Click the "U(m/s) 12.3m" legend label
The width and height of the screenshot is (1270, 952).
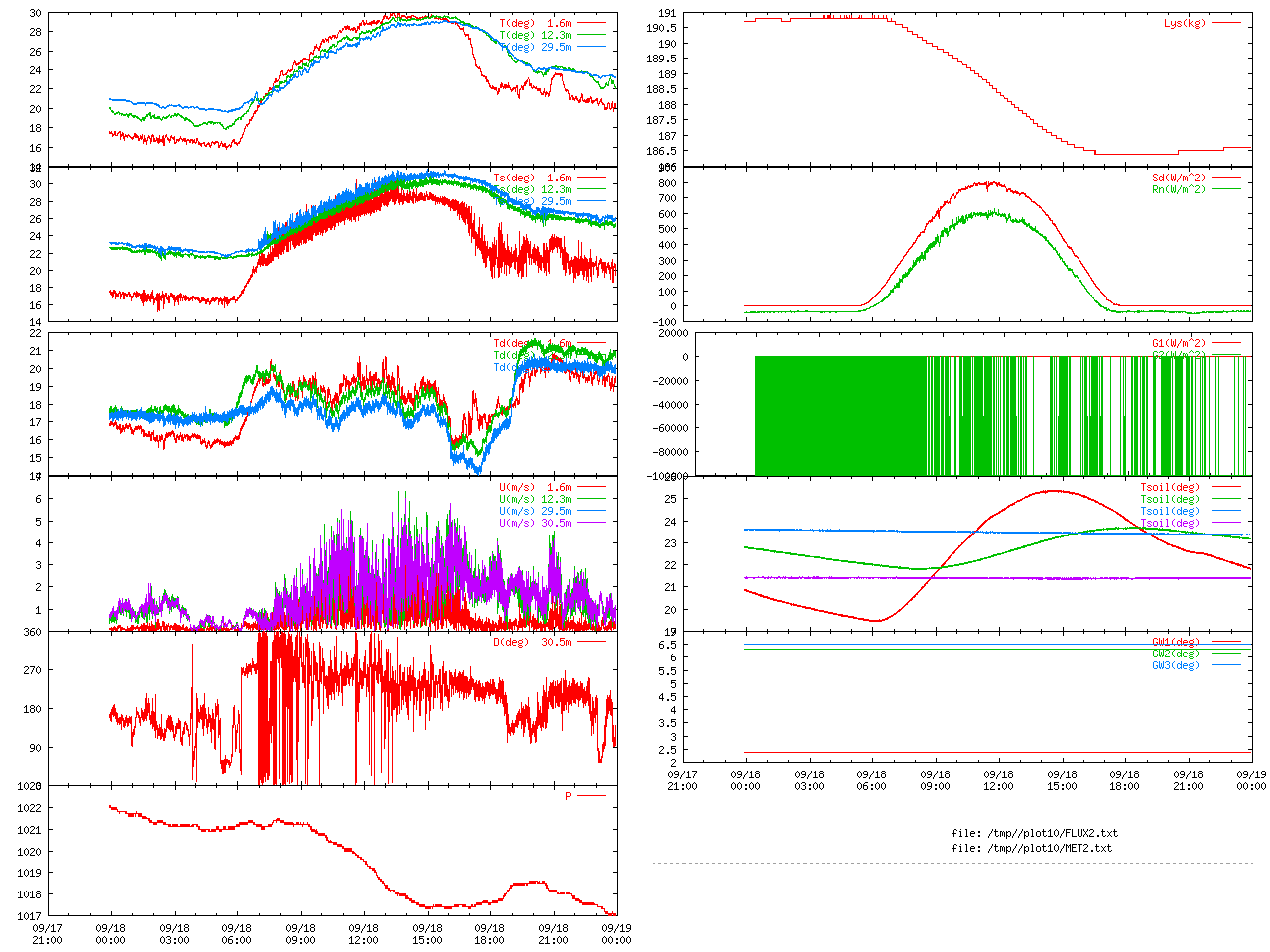[x=535, y=499]
